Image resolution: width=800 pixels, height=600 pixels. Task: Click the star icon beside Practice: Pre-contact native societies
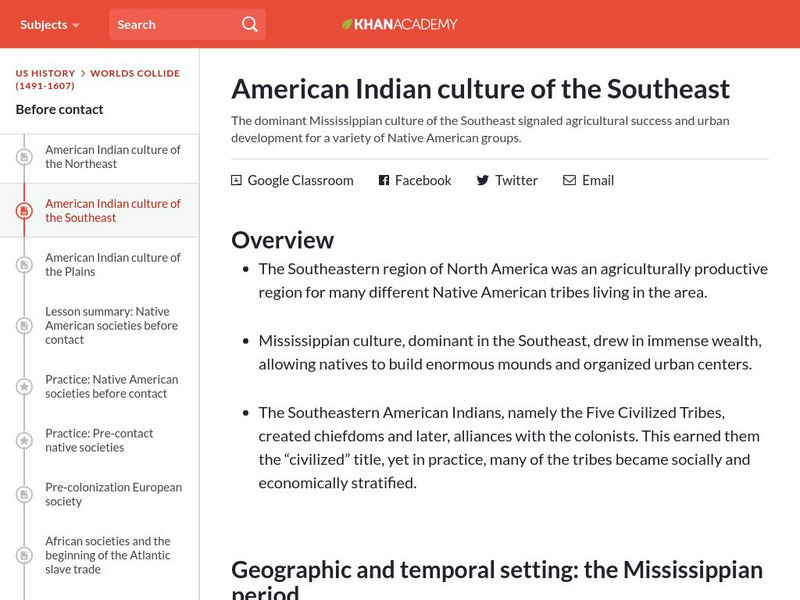click(x=24, y=441)
